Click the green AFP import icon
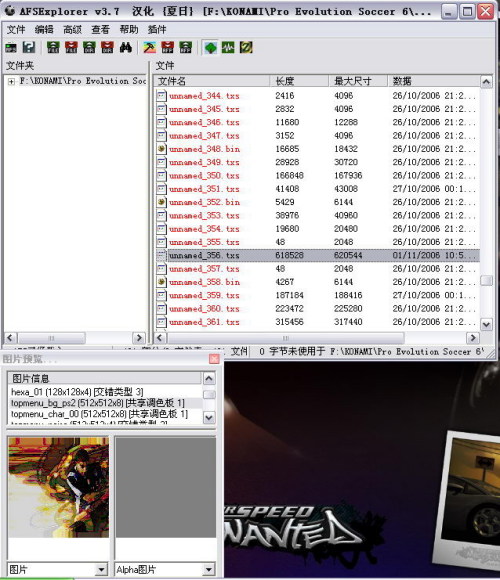Screen dimensions: 500x580 click(186, 47)
